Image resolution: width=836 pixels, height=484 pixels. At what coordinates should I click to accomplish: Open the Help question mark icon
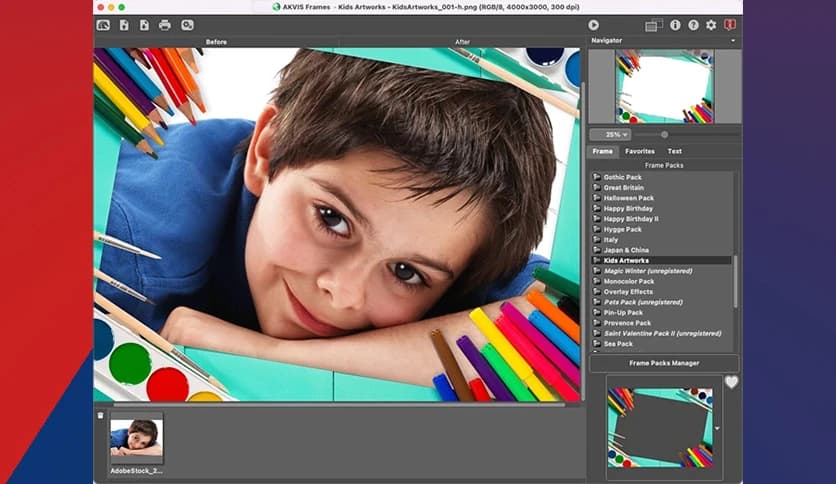click(x=693, y=25)
